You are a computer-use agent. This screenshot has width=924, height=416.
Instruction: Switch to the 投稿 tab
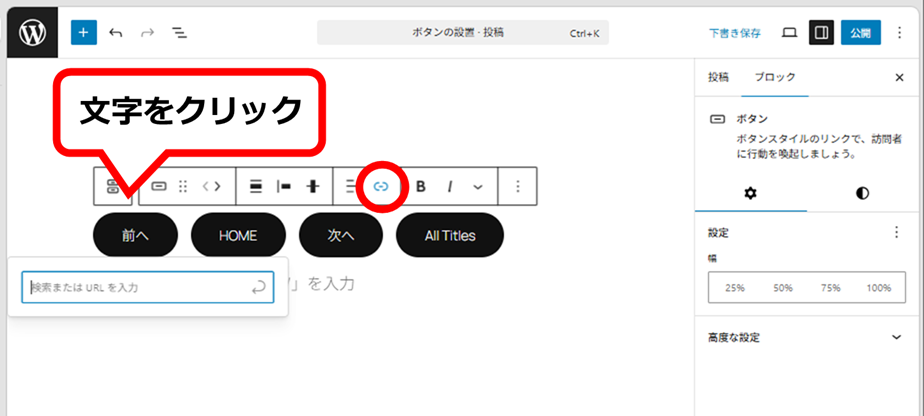click(718, 77)
